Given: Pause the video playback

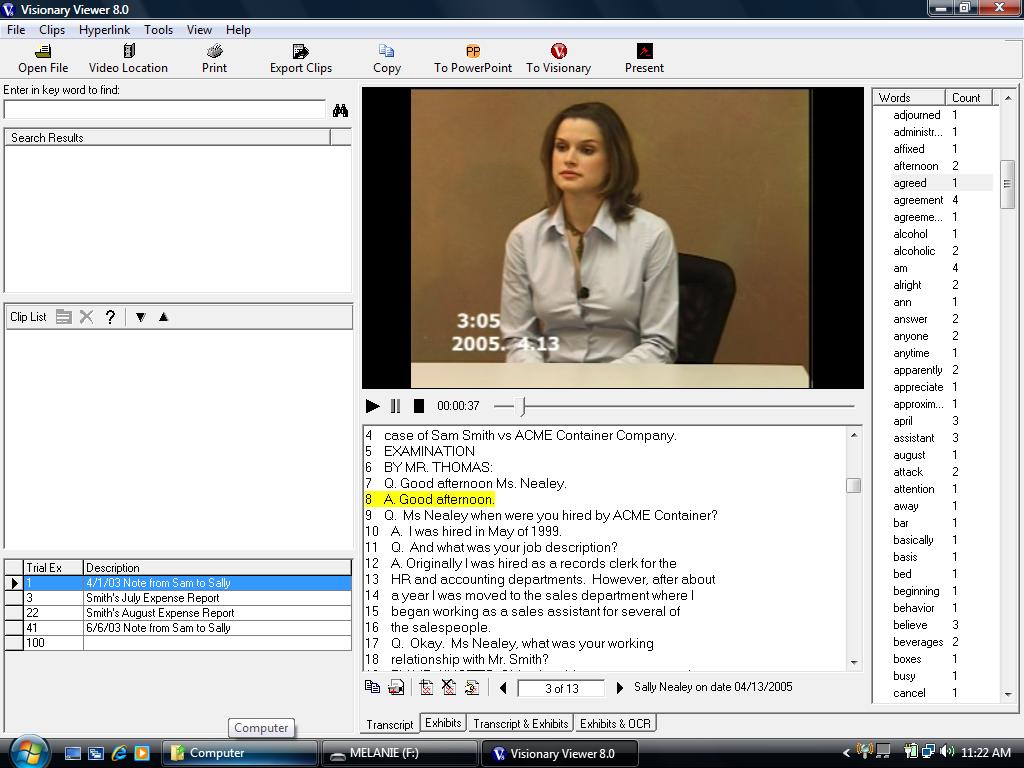Looking at the screenshot, I should coord(395,406).
